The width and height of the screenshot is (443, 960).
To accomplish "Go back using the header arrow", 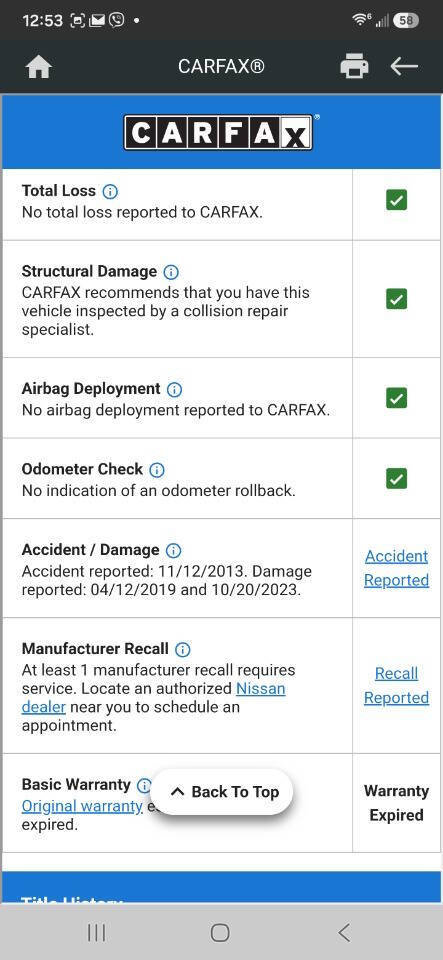I will pyautogui.click(x=404, y=66).
